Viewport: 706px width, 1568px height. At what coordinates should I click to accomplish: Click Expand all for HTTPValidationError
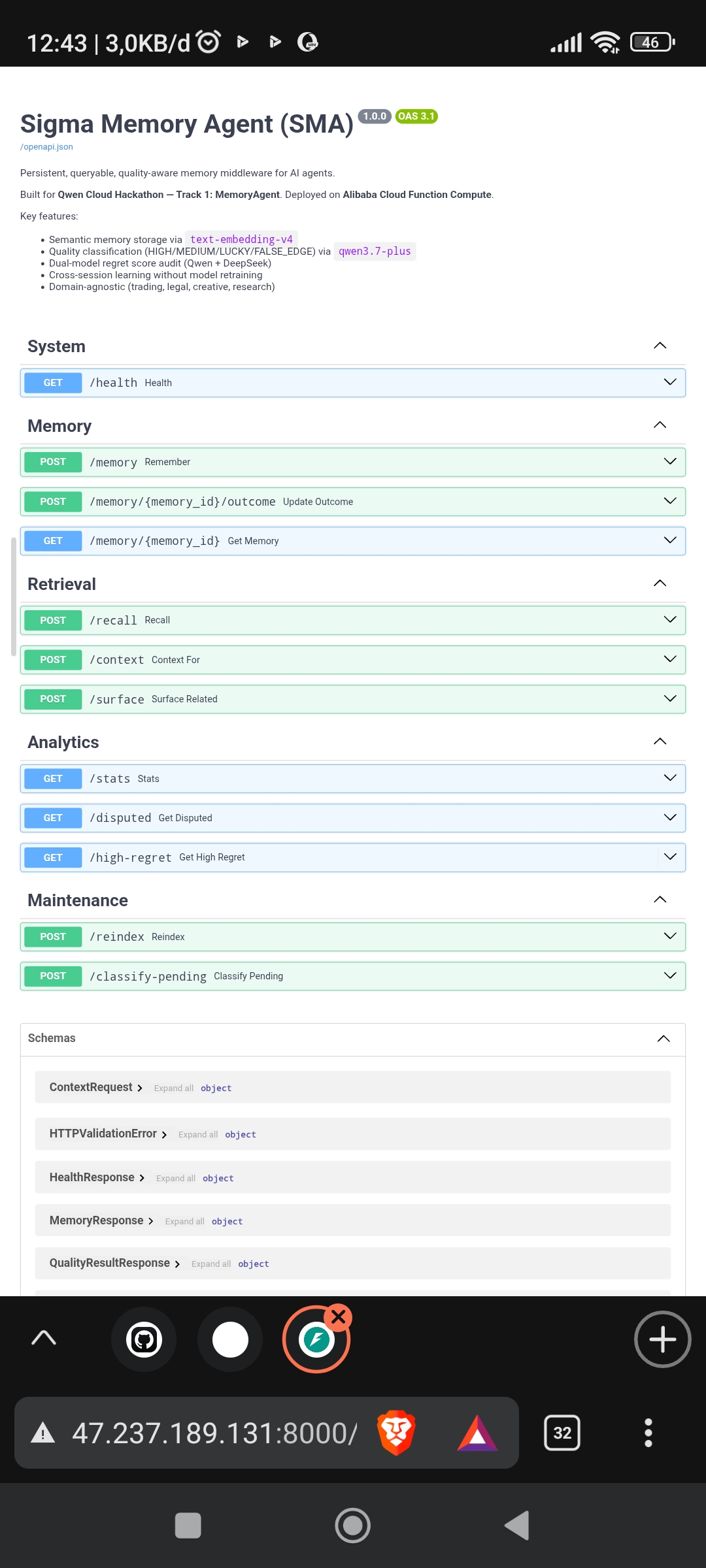(x=198, y=1134)
